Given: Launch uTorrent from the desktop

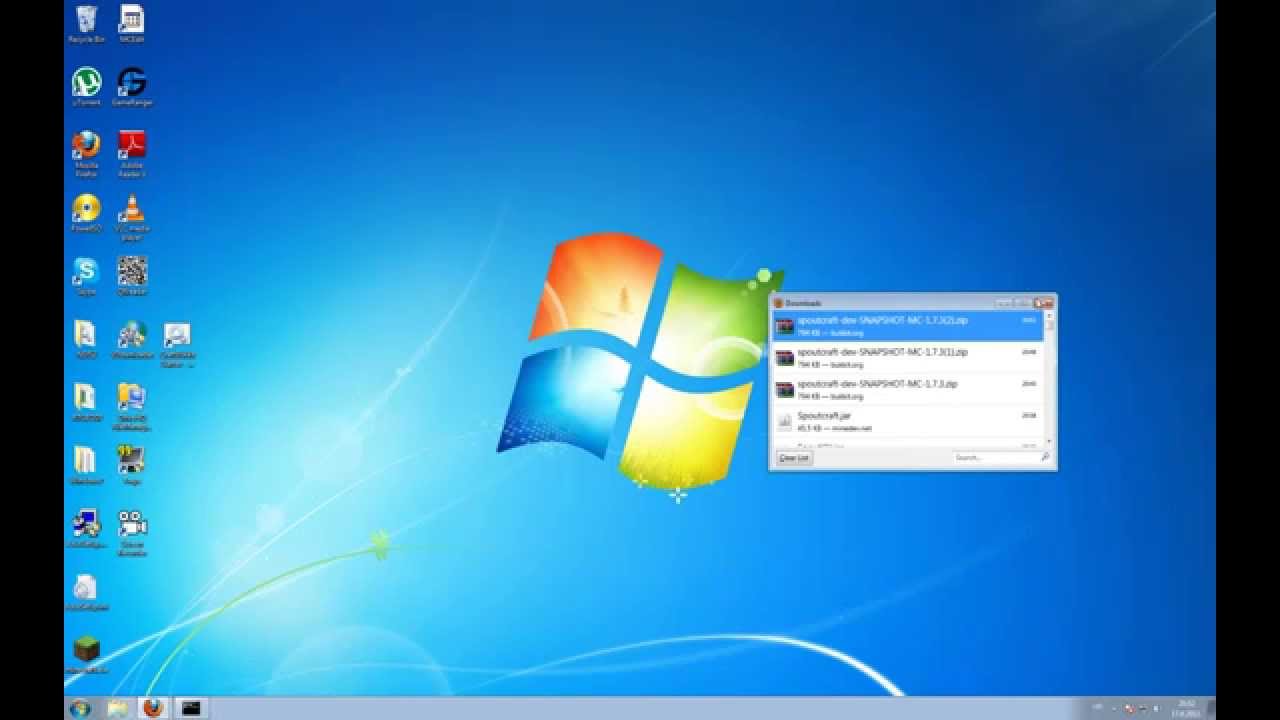Looking at the screenshot, I should coord(87,85).
